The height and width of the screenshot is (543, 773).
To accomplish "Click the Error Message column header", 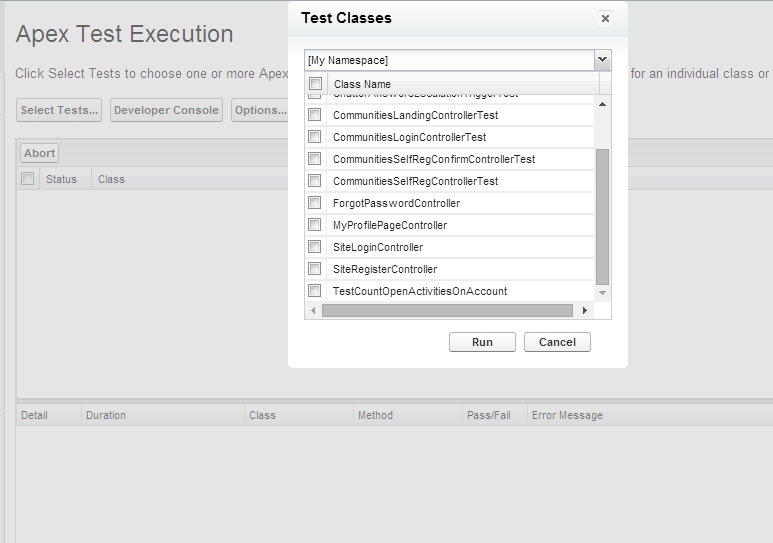I will point(567,415).
